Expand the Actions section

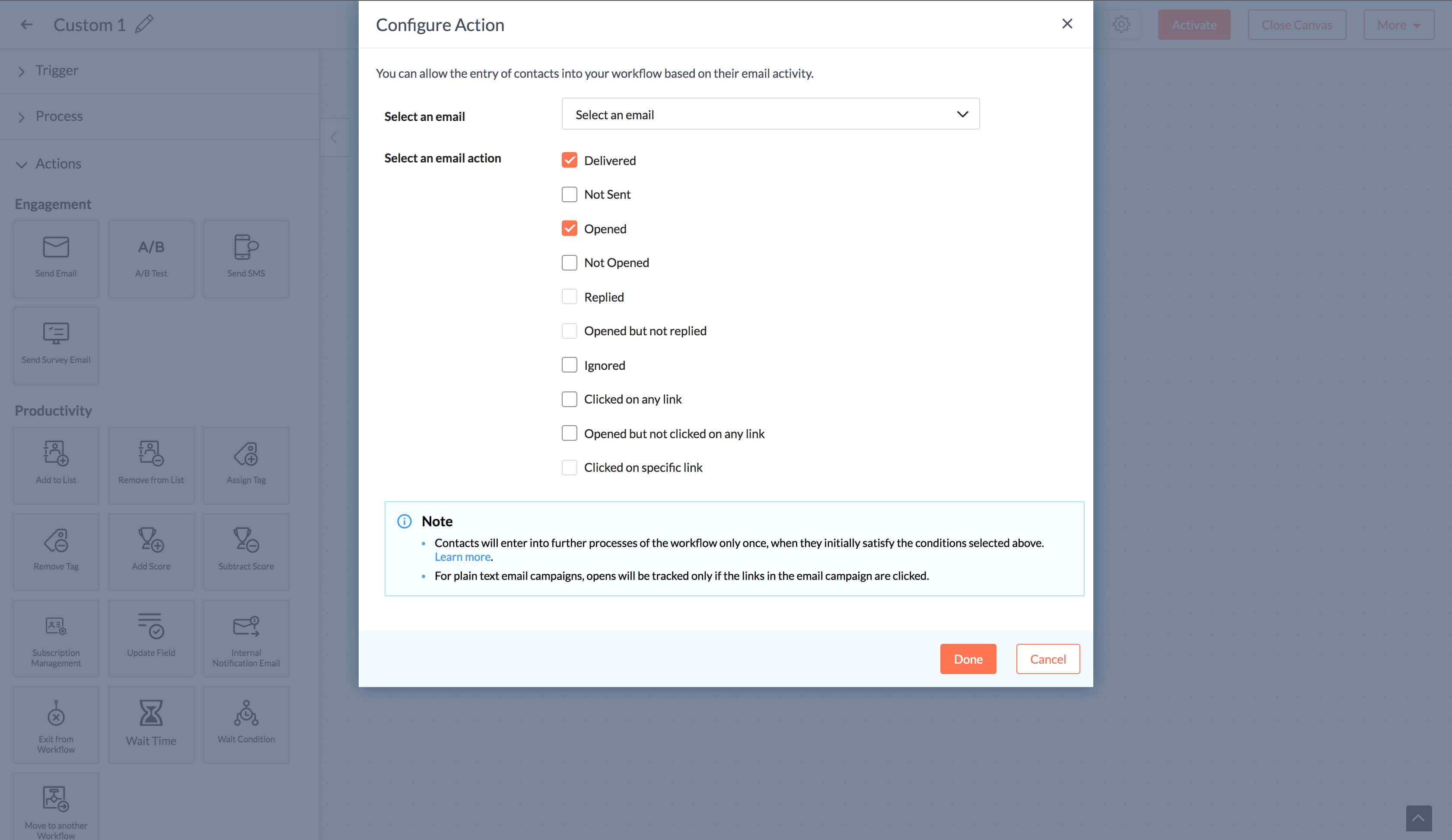point(22,162)
